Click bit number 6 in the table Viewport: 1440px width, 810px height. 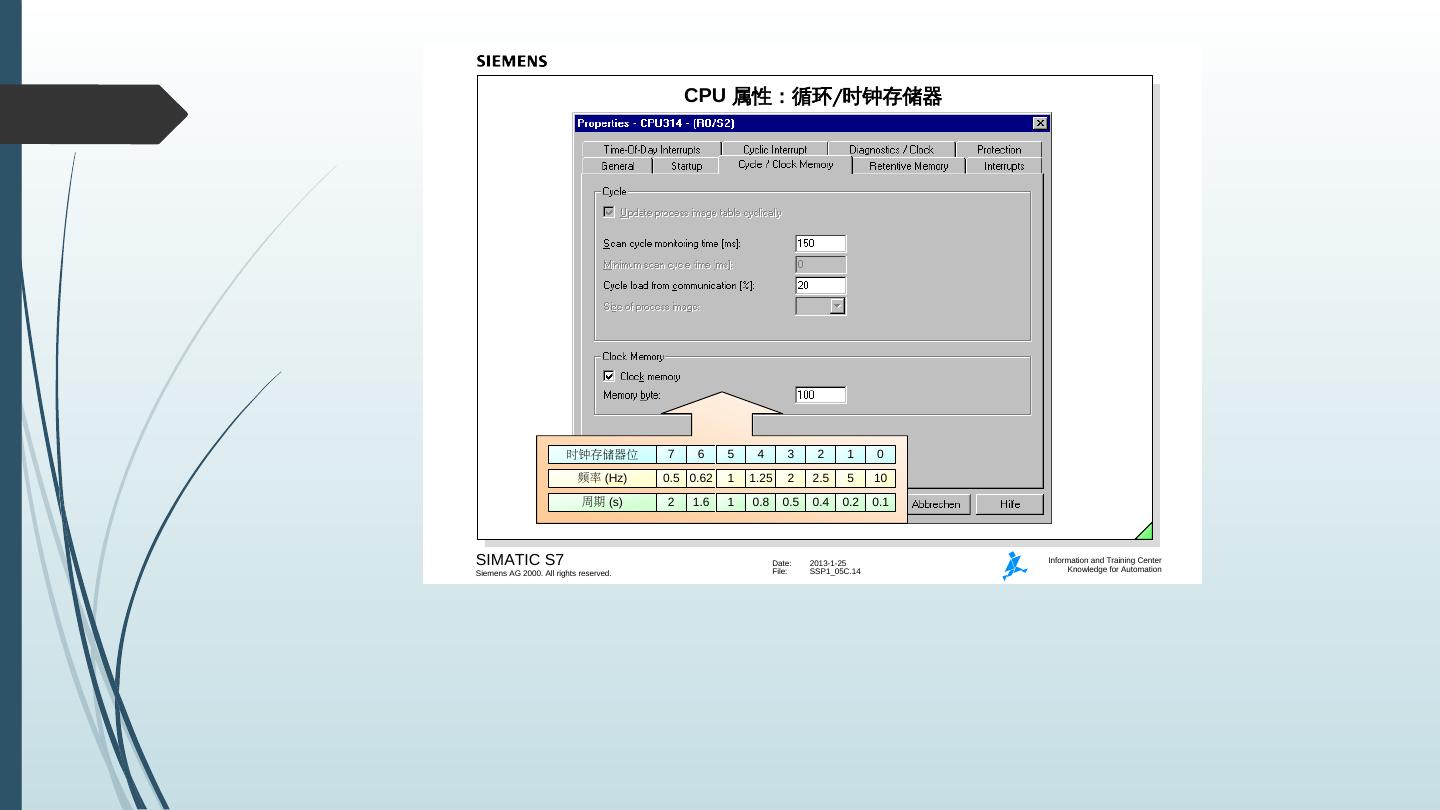(701, 454)
